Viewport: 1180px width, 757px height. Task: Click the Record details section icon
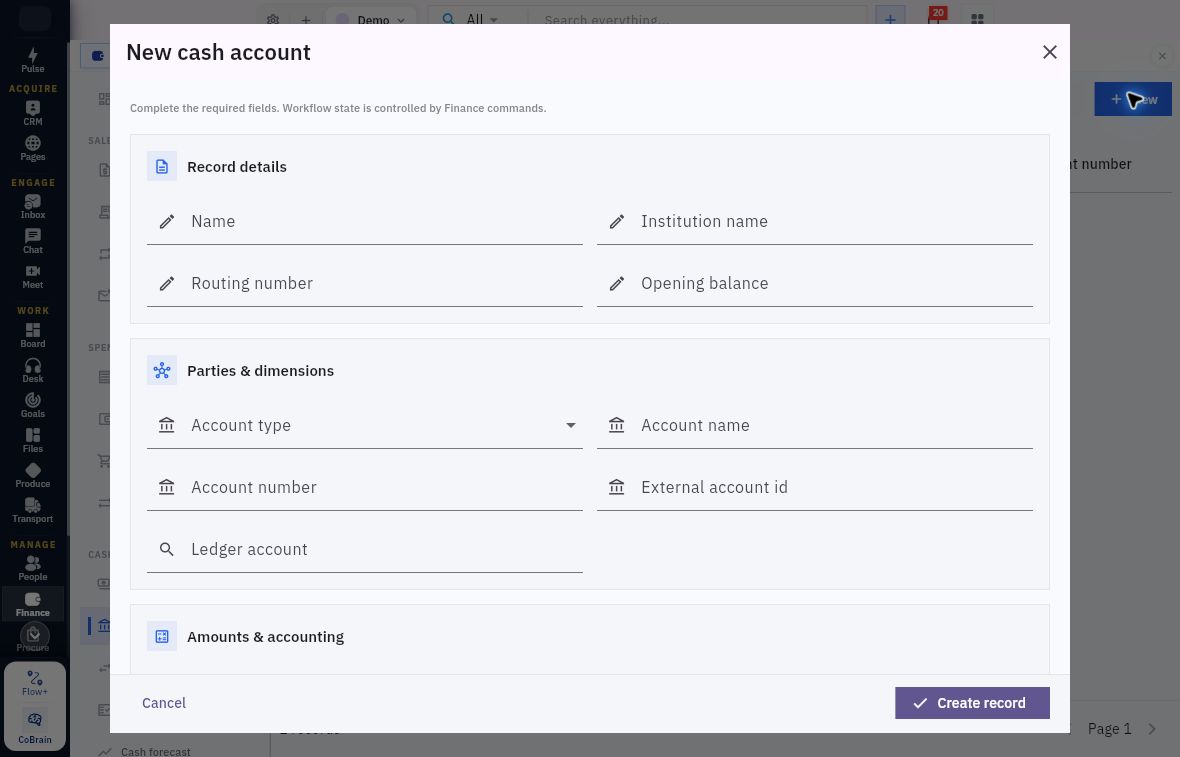[162, 167]
